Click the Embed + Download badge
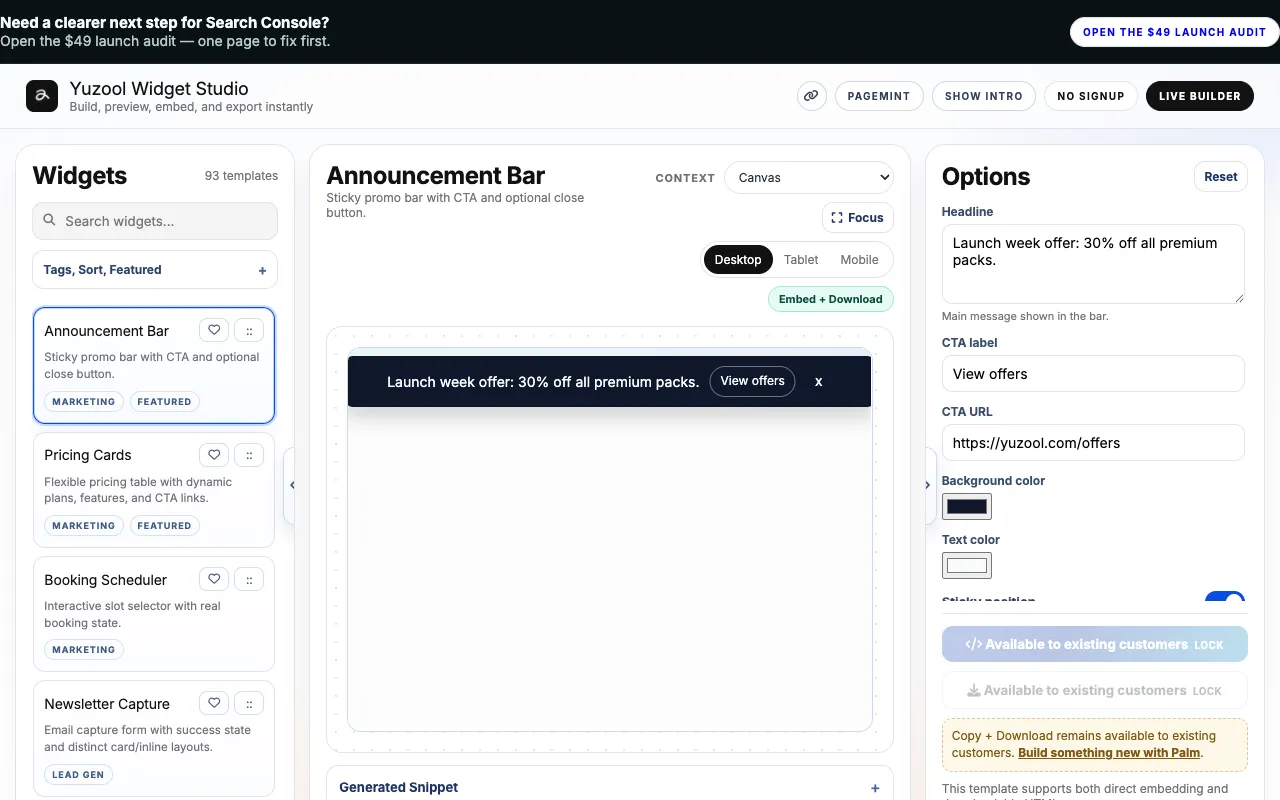 (831, 299)
